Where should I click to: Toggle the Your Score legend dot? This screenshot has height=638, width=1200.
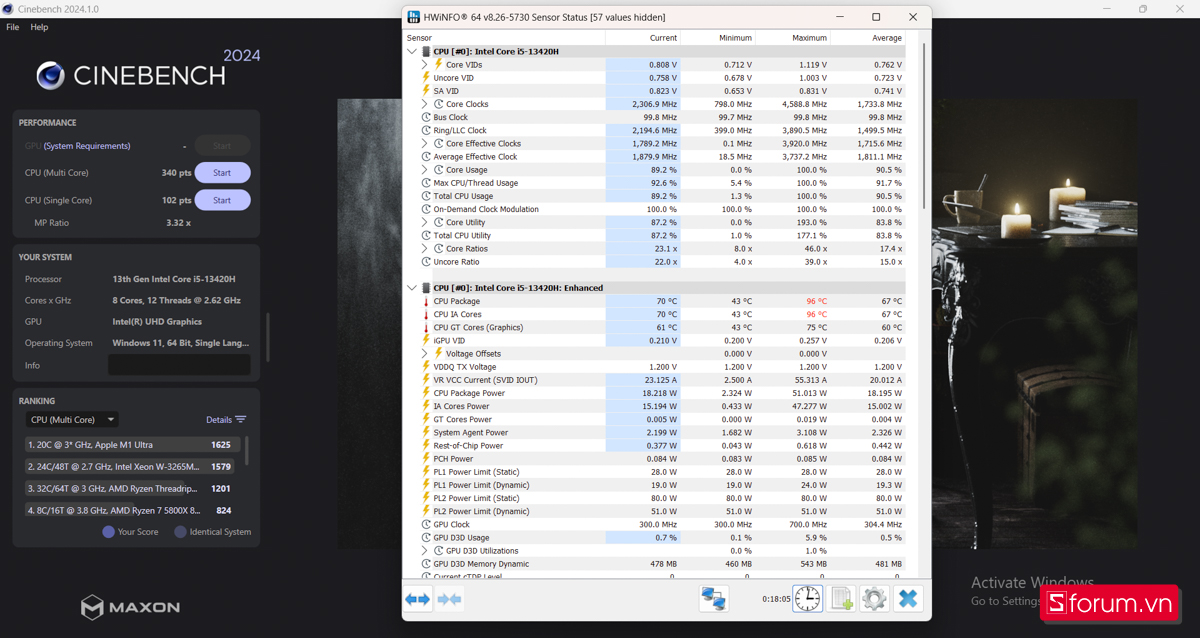[109, 532]
